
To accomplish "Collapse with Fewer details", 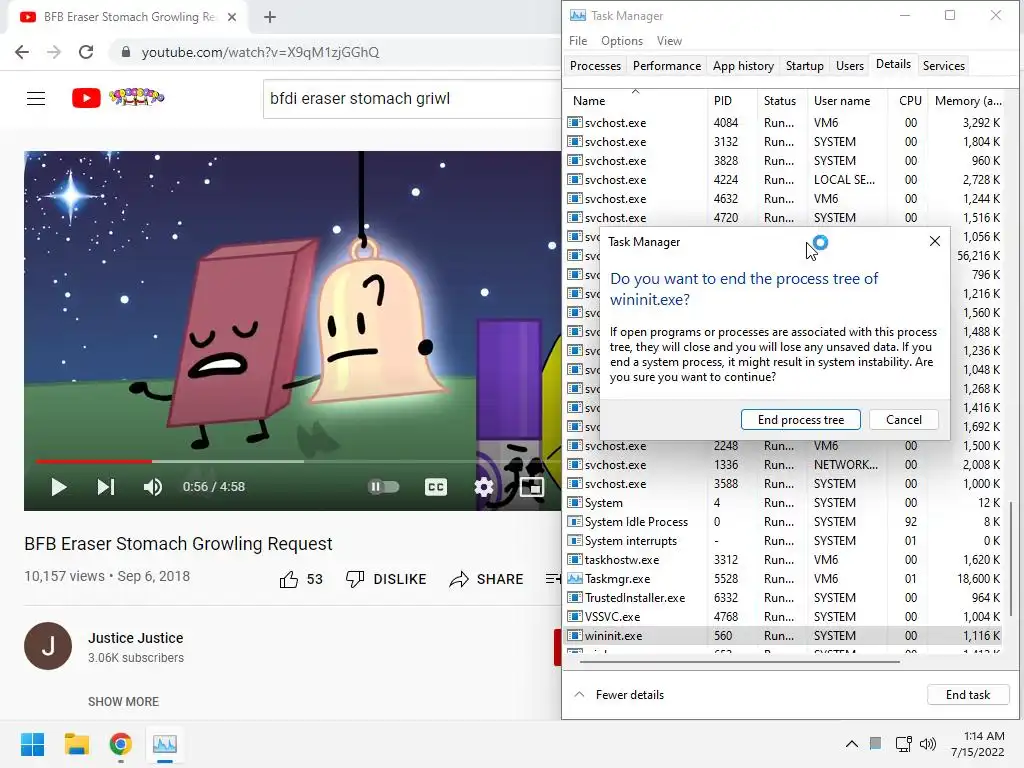I will click(618, 695).
